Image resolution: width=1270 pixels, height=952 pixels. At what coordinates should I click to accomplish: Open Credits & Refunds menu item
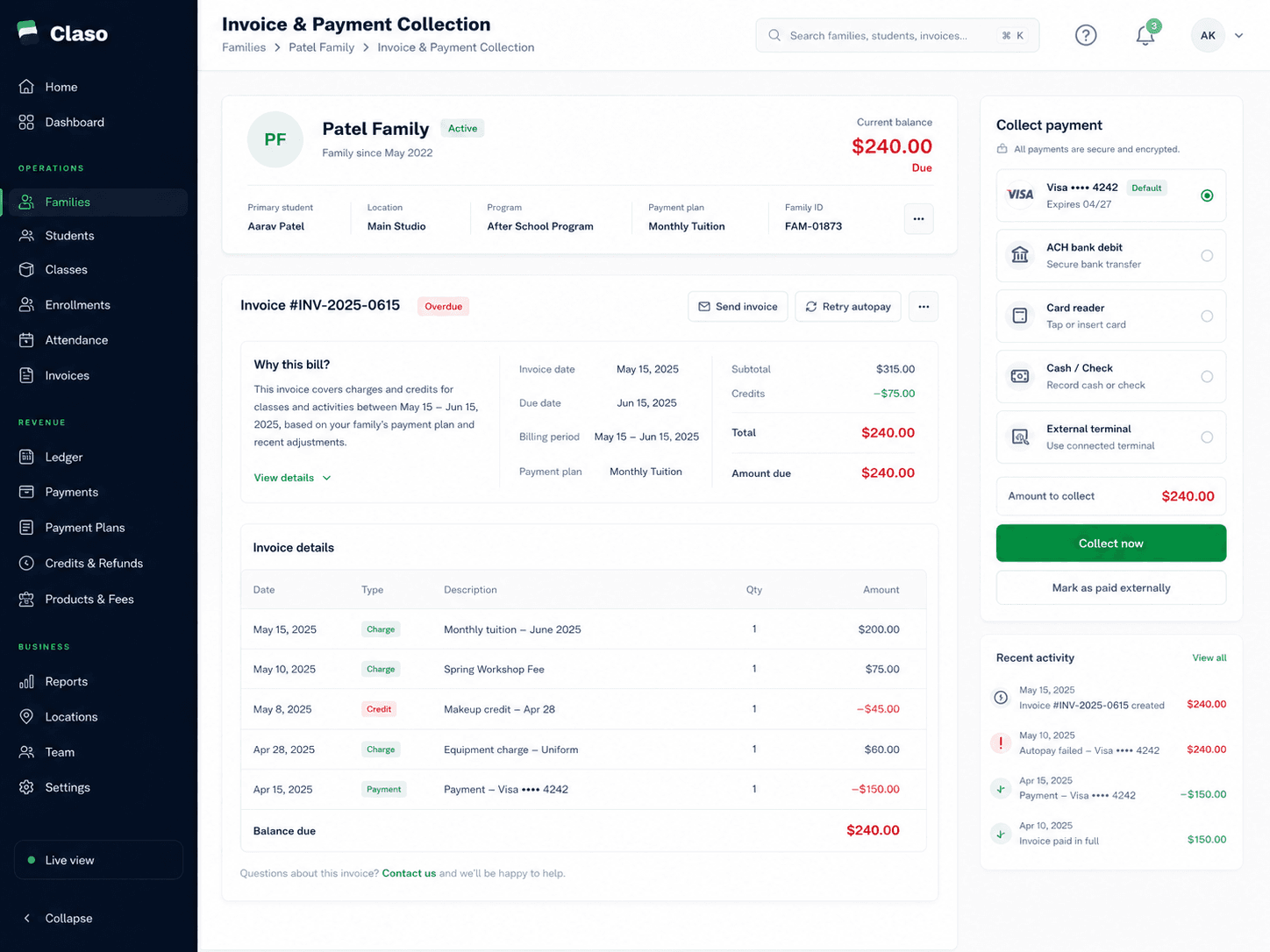point(94,564)
